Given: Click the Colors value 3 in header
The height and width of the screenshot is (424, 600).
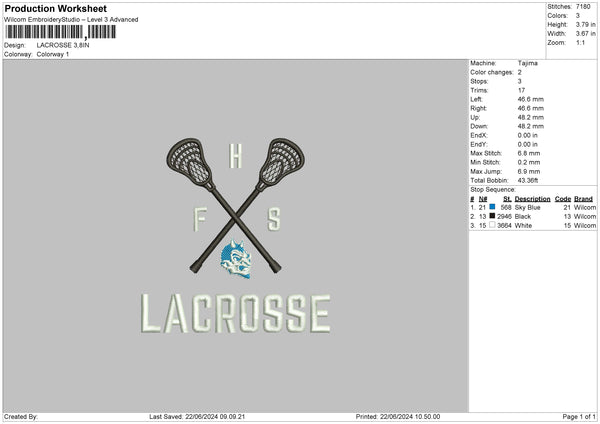Looking at the screenshot, I should (578, 16).
